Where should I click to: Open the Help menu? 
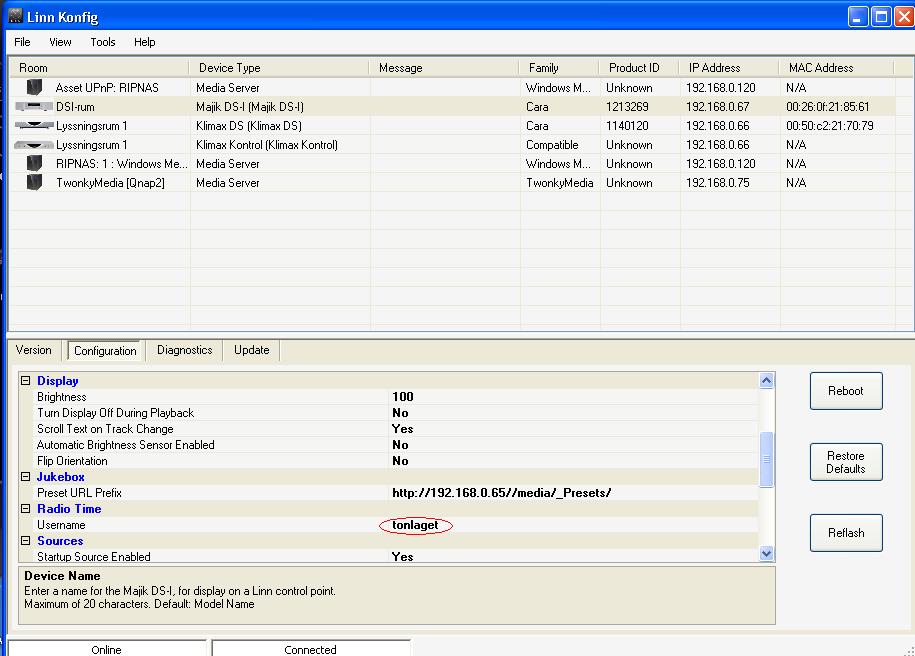(x=145, y=42)
